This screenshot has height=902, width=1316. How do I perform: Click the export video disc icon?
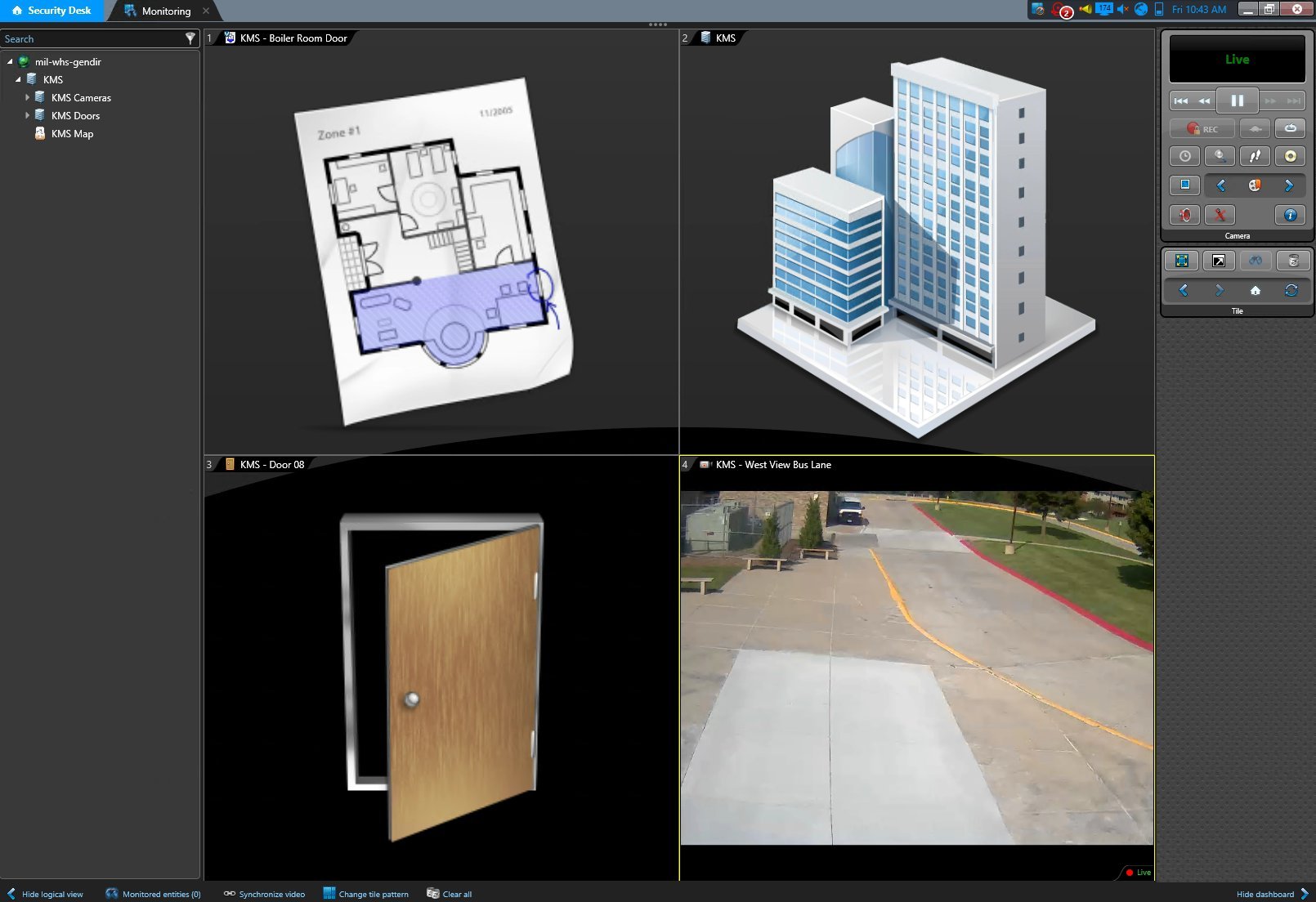click(1290, 156)
